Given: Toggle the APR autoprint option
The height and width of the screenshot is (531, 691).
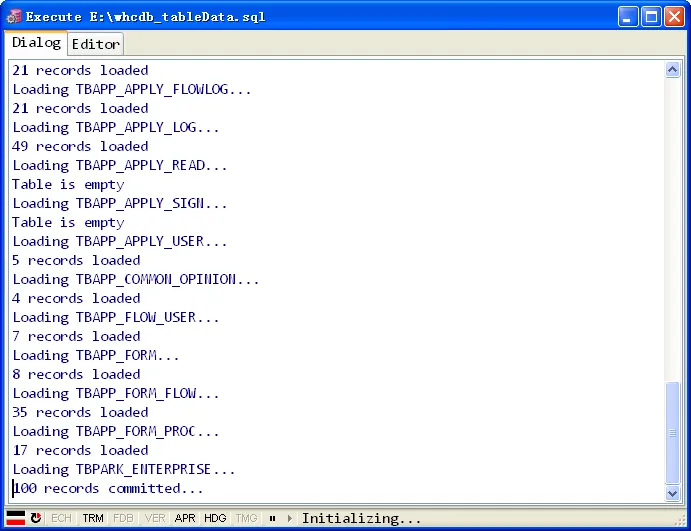Looking at the screenshot, I should [185, 518].
